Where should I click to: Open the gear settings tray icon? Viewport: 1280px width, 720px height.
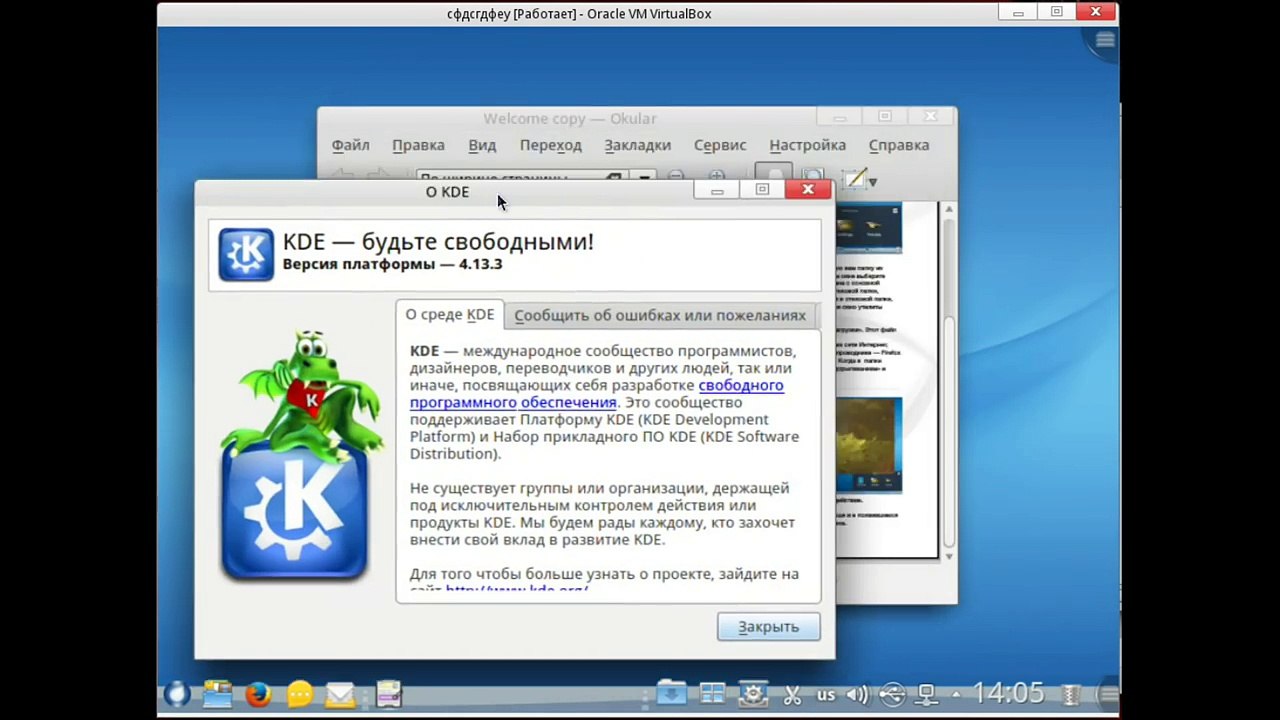[753, 694]
